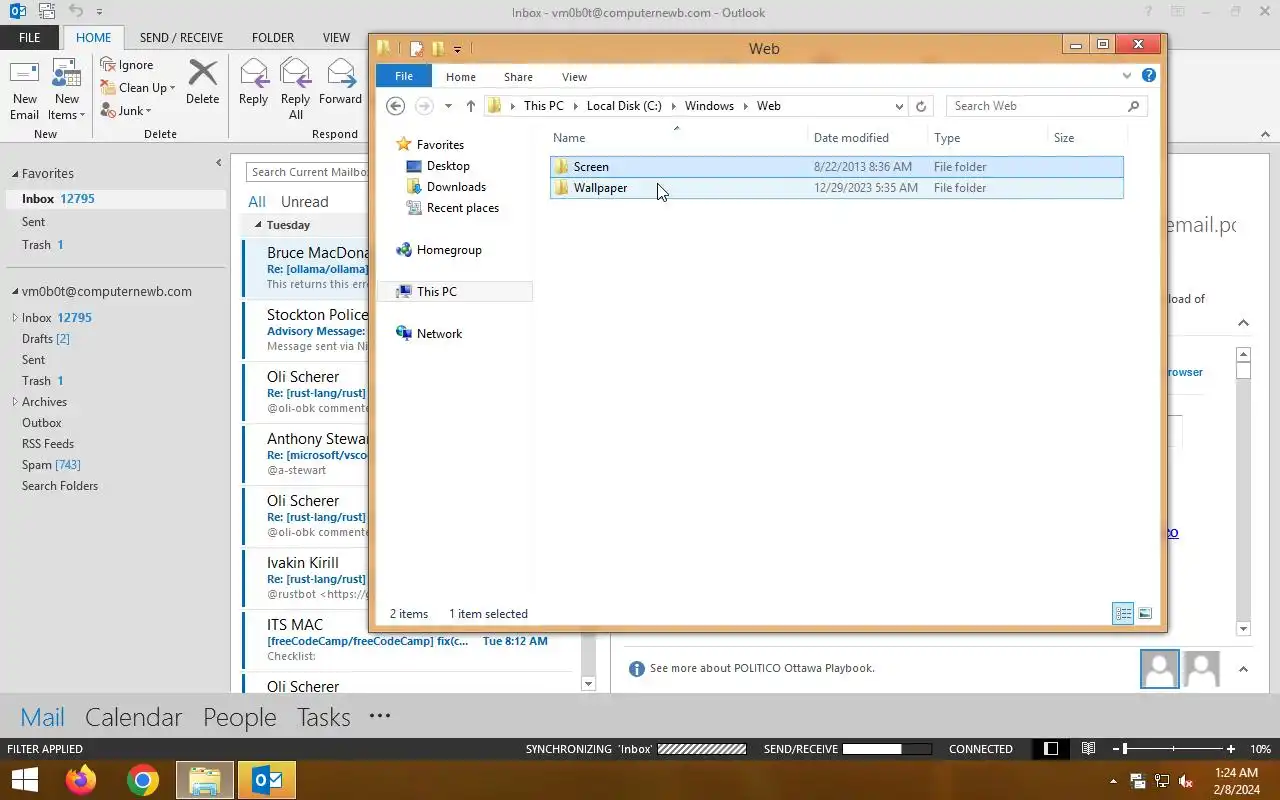
Task: Click Delete button in Outlook ribbon
Action: coord(202,82)
